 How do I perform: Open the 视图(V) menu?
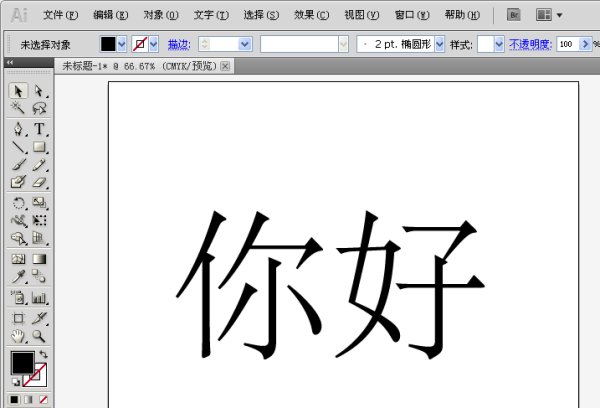(362, 15)
